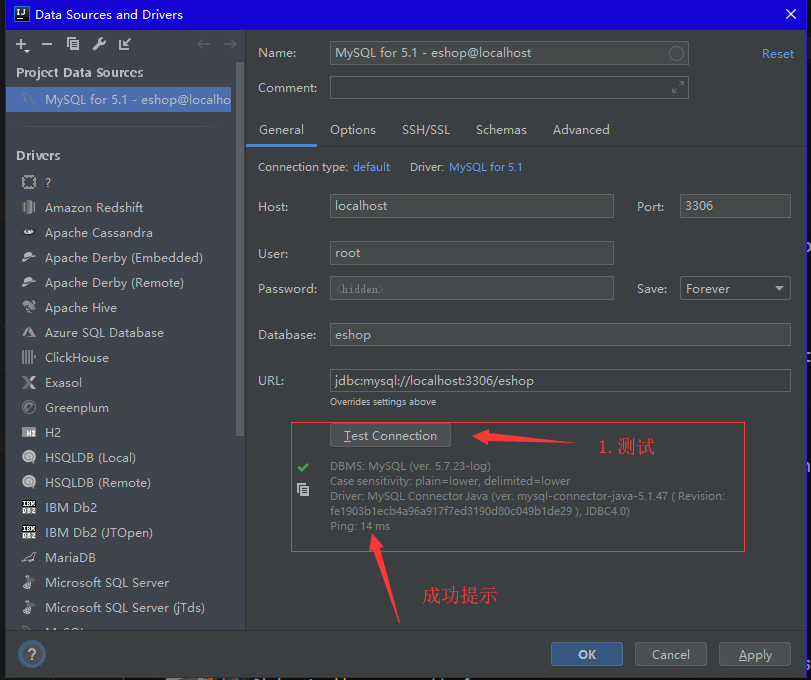Open the Save password Forever dropdown
811x680 pixels.
click(x=735, y=289)
